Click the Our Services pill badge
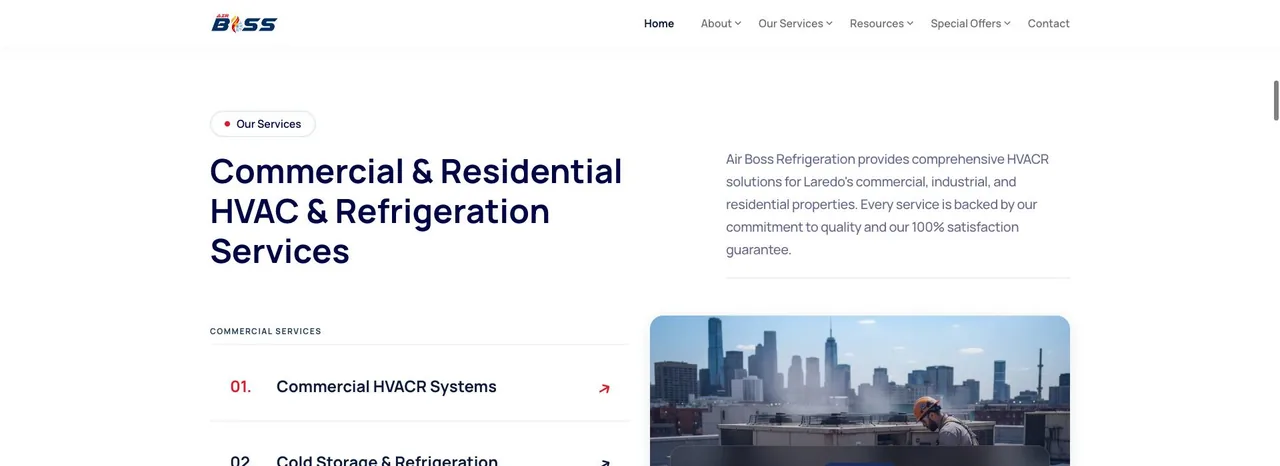Image resolution: width=1280 pixels, height=466 pixels. point(263,124)
